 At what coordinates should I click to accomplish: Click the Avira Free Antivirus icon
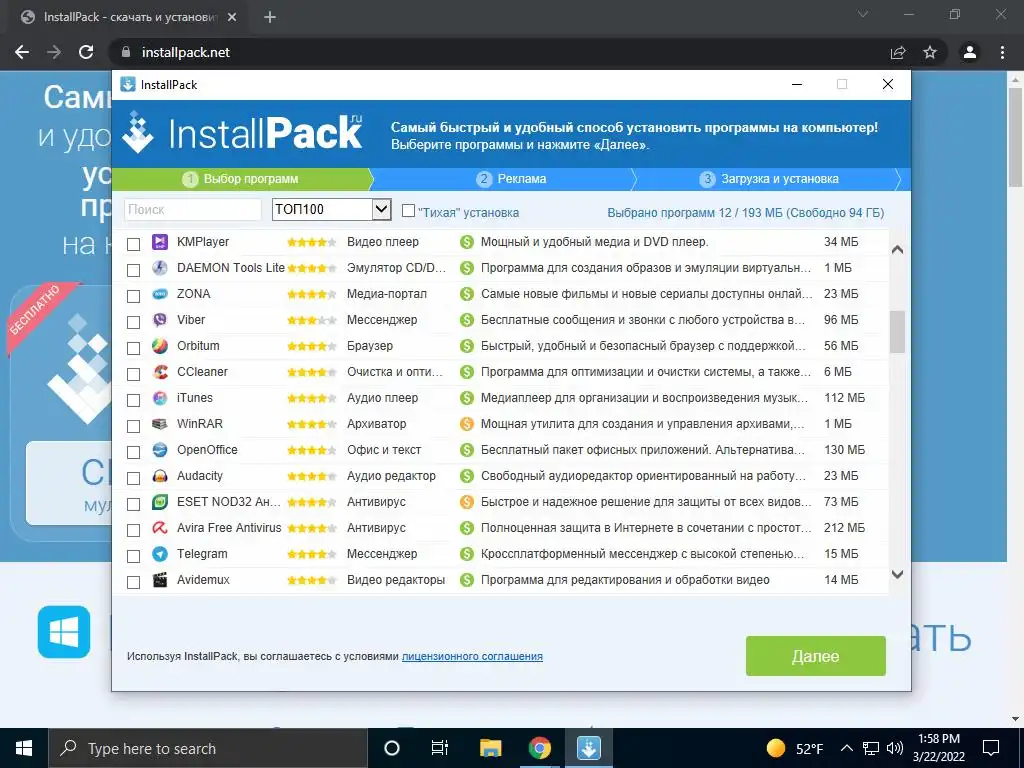159,528
